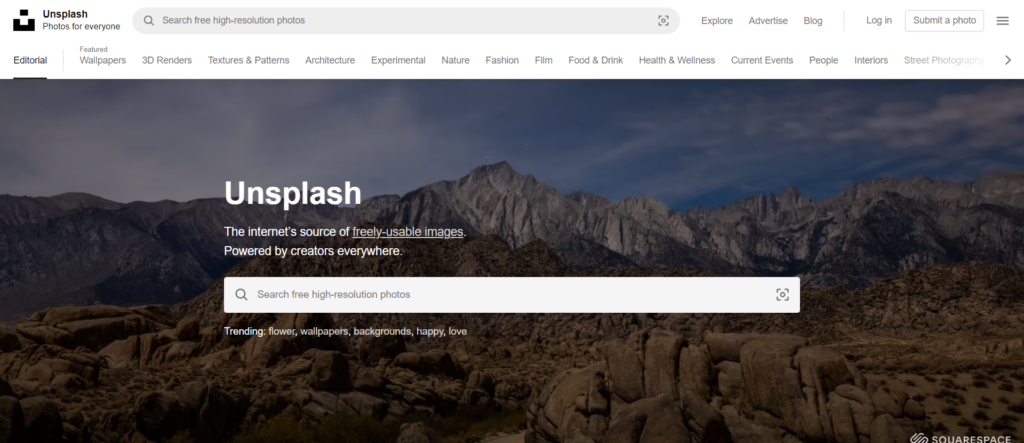Screen dimensions: 1024x443
Task: Open the Wallpapers category
Action: pos(102,60)
